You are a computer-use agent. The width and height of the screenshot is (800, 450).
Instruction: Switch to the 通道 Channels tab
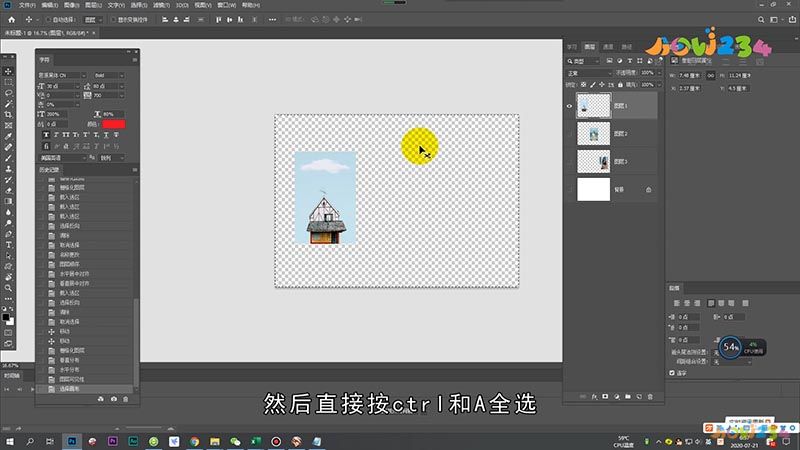[x=608, y=47]
